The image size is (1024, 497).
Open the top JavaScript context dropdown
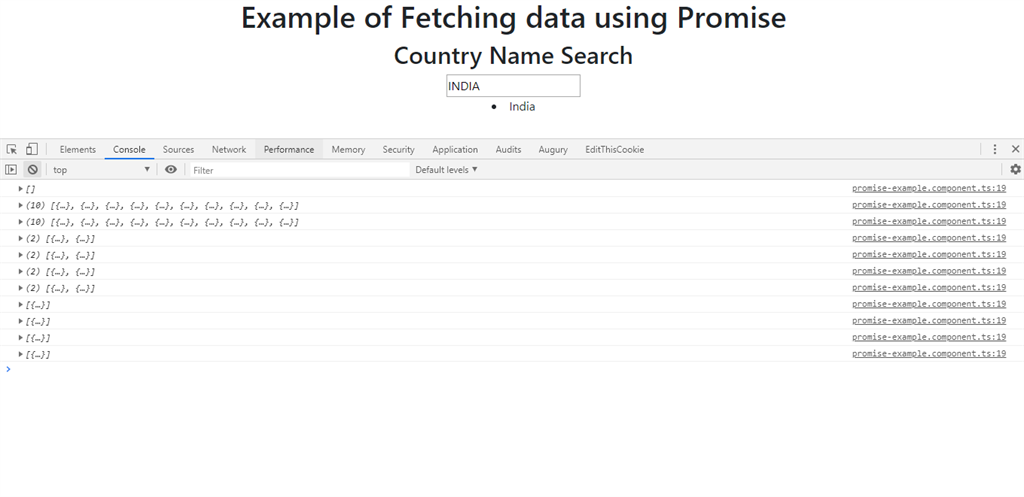[x=102, y=170]
